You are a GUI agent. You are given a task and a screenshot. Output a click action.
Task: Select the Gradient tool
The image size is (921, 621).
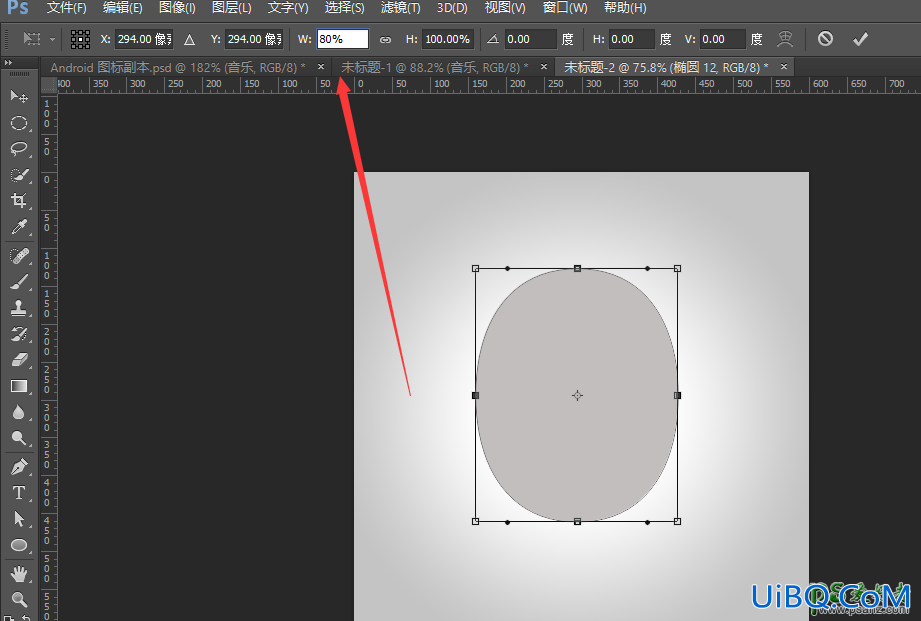pos(19,386)
